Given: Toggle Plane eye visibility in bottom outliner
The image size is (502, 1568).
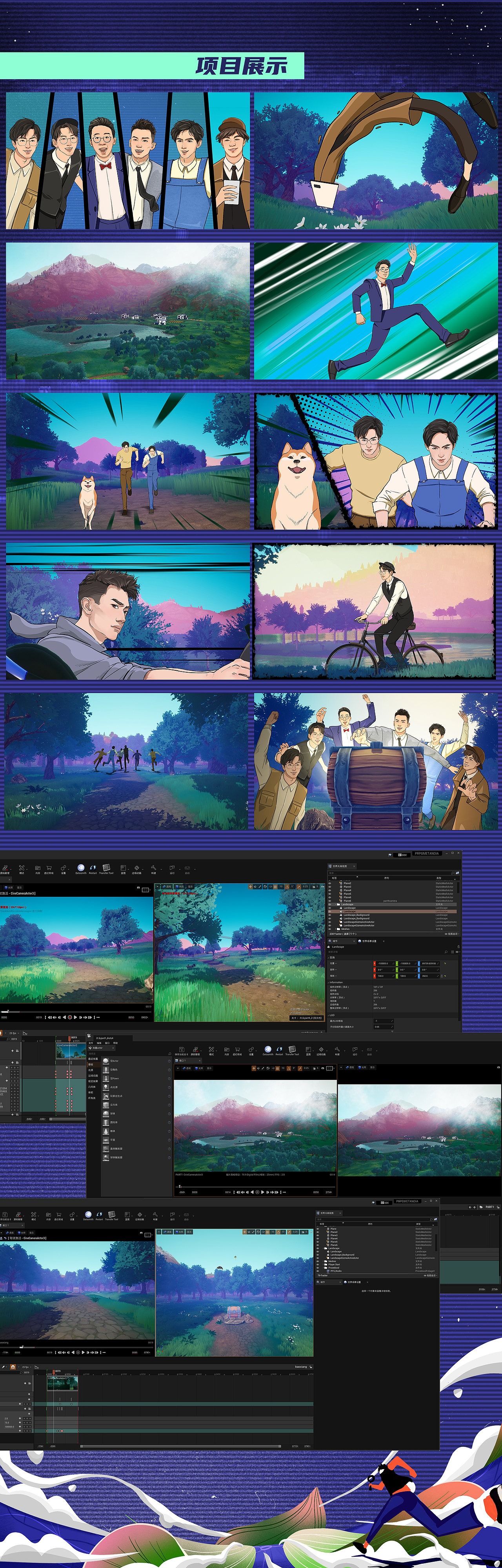Looking at the screenshot, I should tap(317, 1229).
